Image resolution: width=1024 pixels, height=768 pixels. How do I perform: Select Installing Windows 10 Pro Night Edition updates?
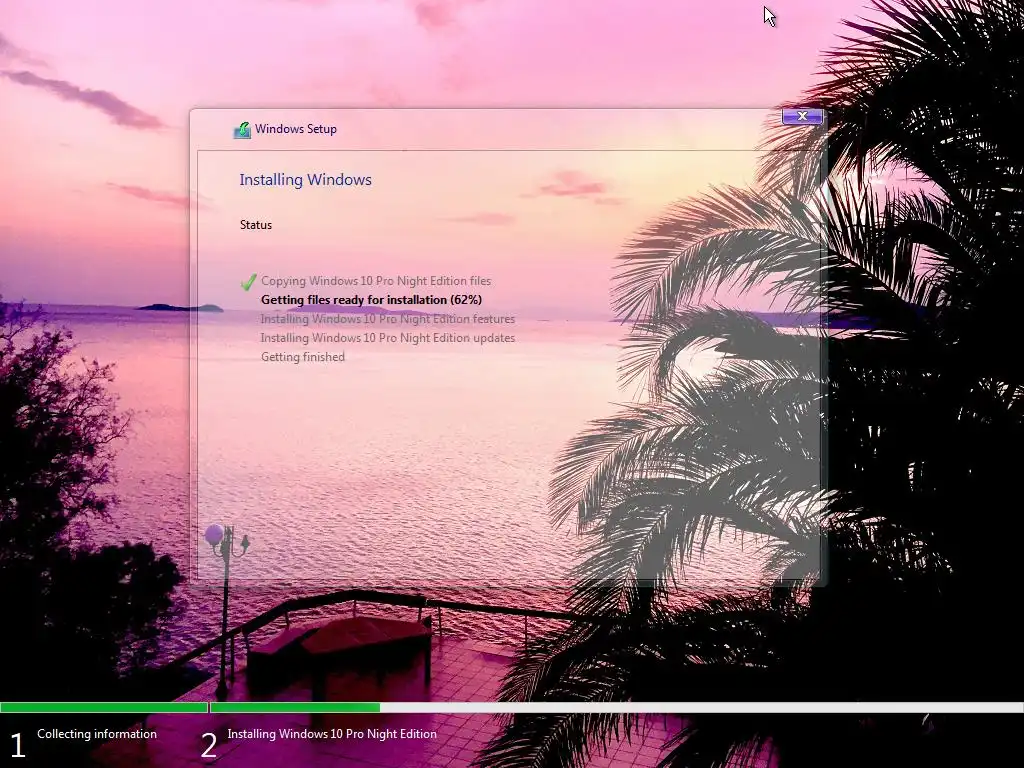click(387, 338)
